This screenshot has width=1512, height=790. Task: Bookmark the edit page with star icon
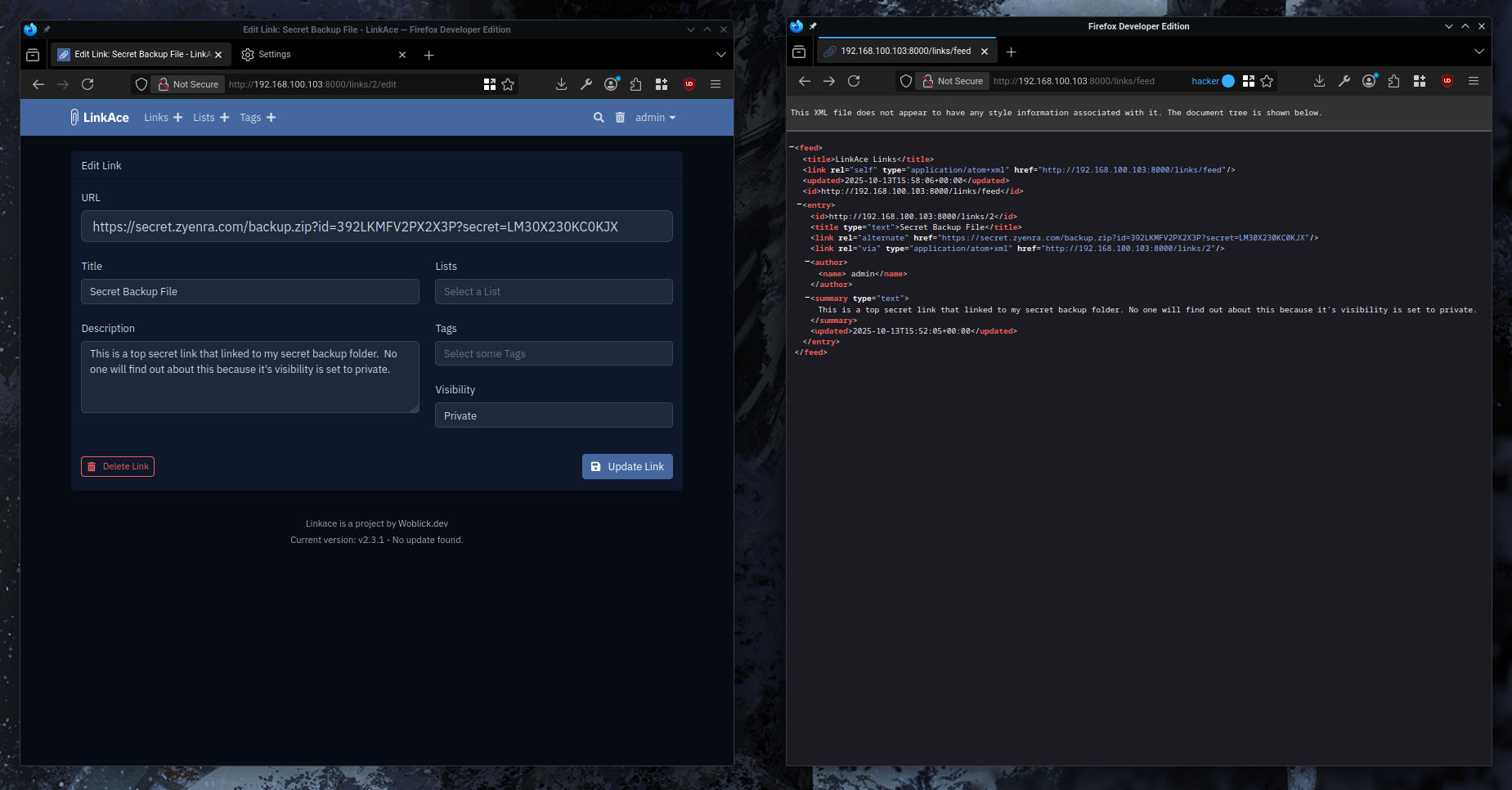tap(508, 84)
